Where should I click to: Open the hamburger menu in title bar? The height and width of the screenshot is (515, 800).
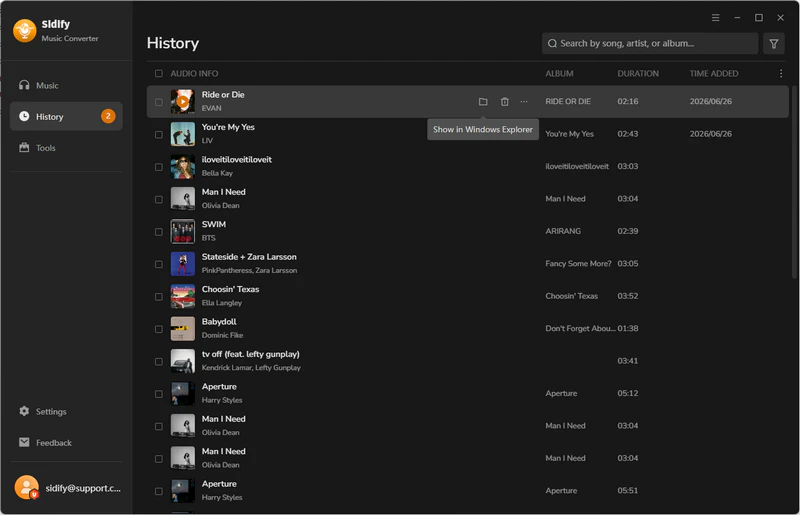(x=716, y=18)
